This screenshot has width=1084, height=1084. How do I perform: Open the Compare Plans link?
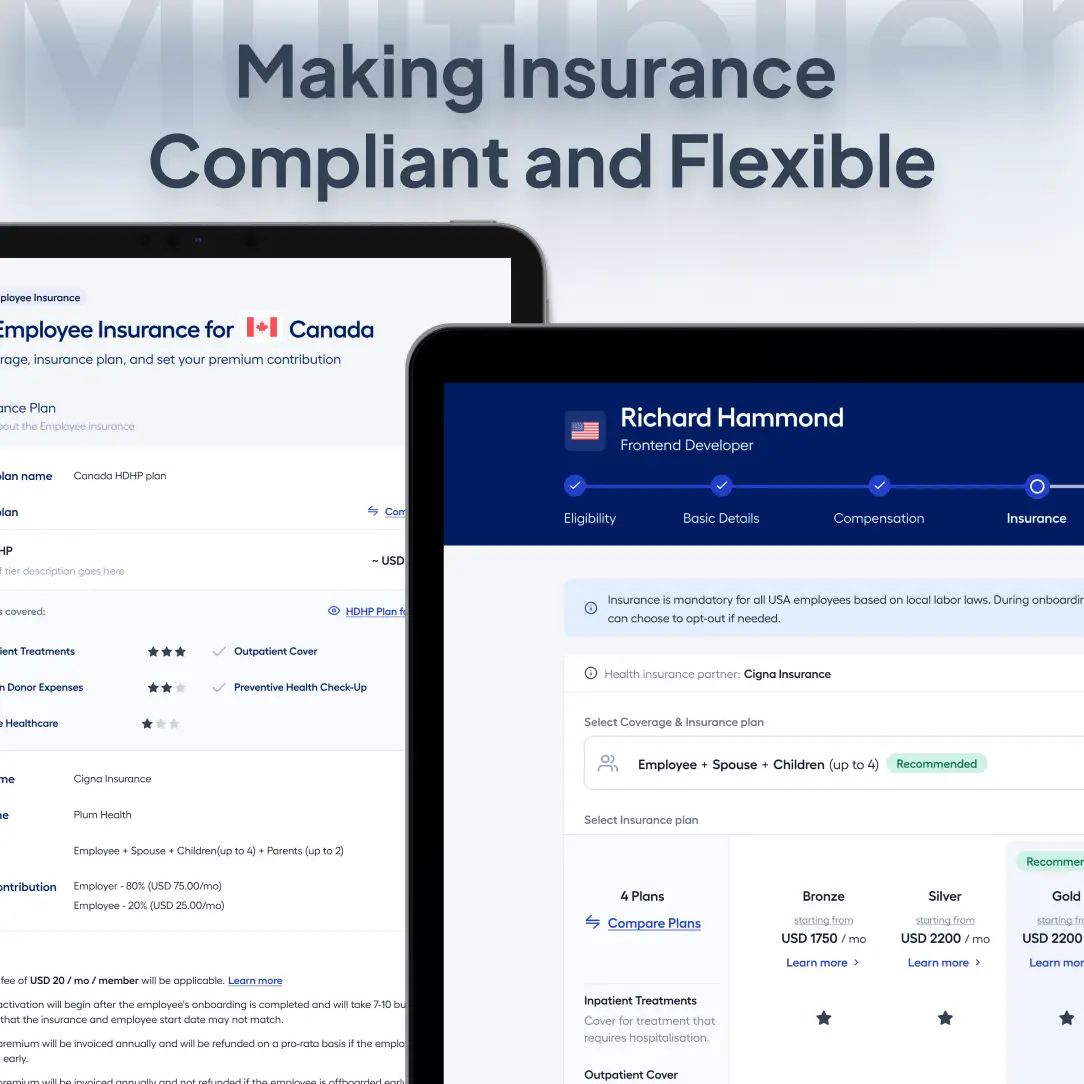[654, 923]
